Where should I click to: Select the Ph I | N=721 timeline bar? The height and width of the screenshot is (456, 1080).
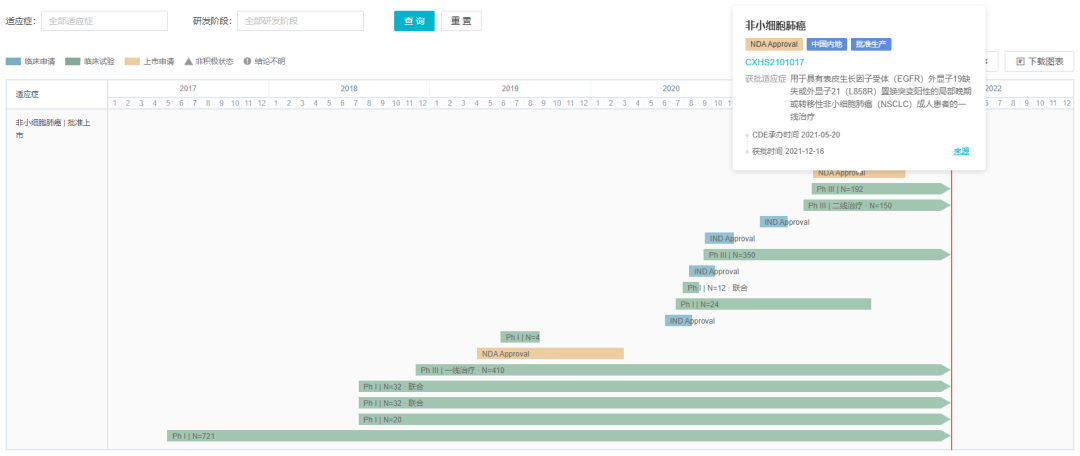click(557, 436)
